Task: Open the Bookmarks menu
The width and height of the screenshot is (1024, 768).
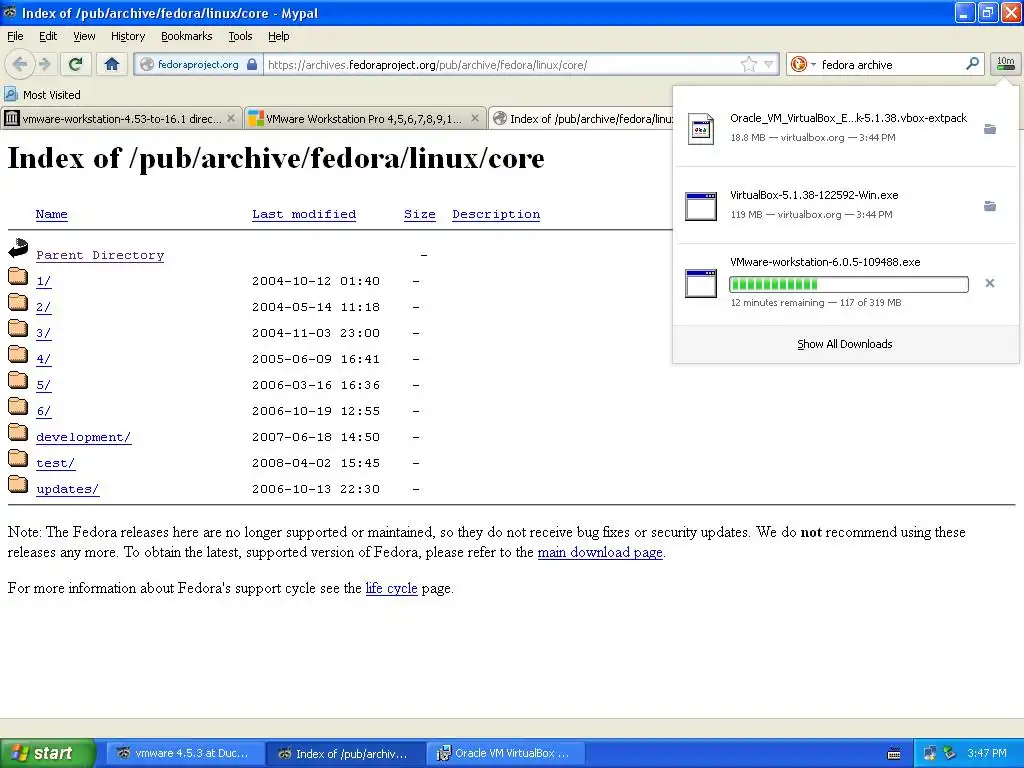Action: tap(186, 37)
